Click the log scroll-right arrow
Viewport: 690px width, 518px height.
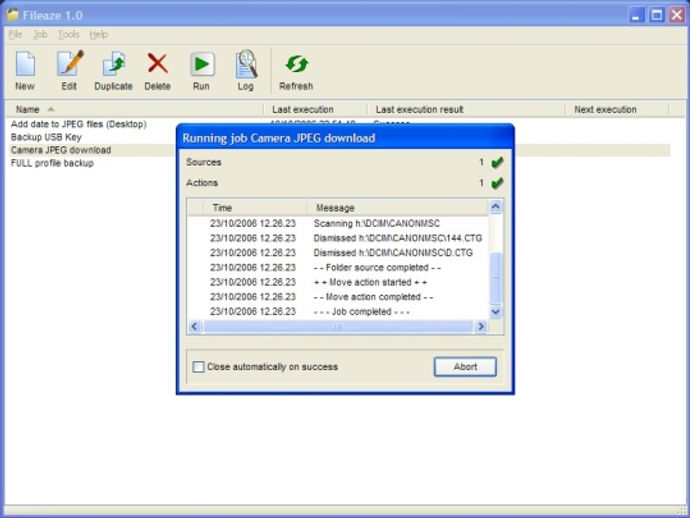click(481, 326)
